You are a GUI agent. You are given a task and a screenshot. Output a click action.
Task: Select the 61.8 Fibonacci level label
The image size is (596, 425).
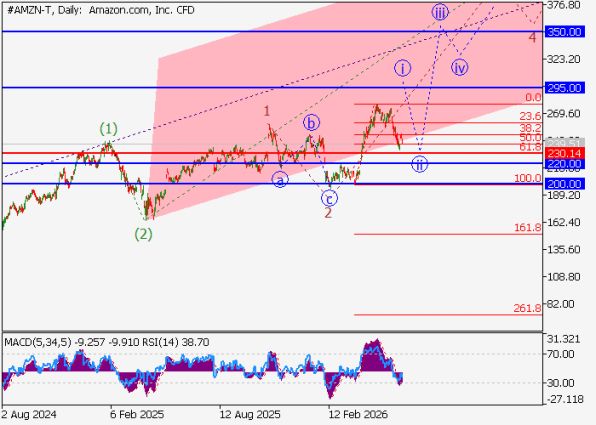(x=530, y=147)
